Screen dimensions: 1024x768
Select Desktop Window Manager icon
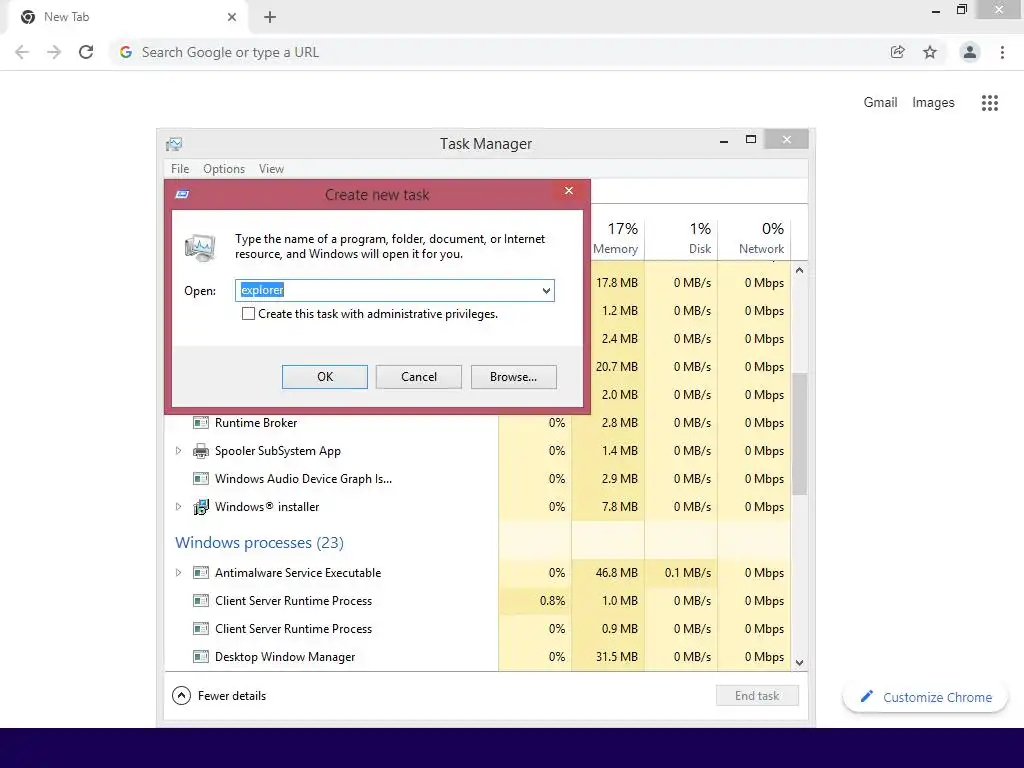(x=200, y=656)
